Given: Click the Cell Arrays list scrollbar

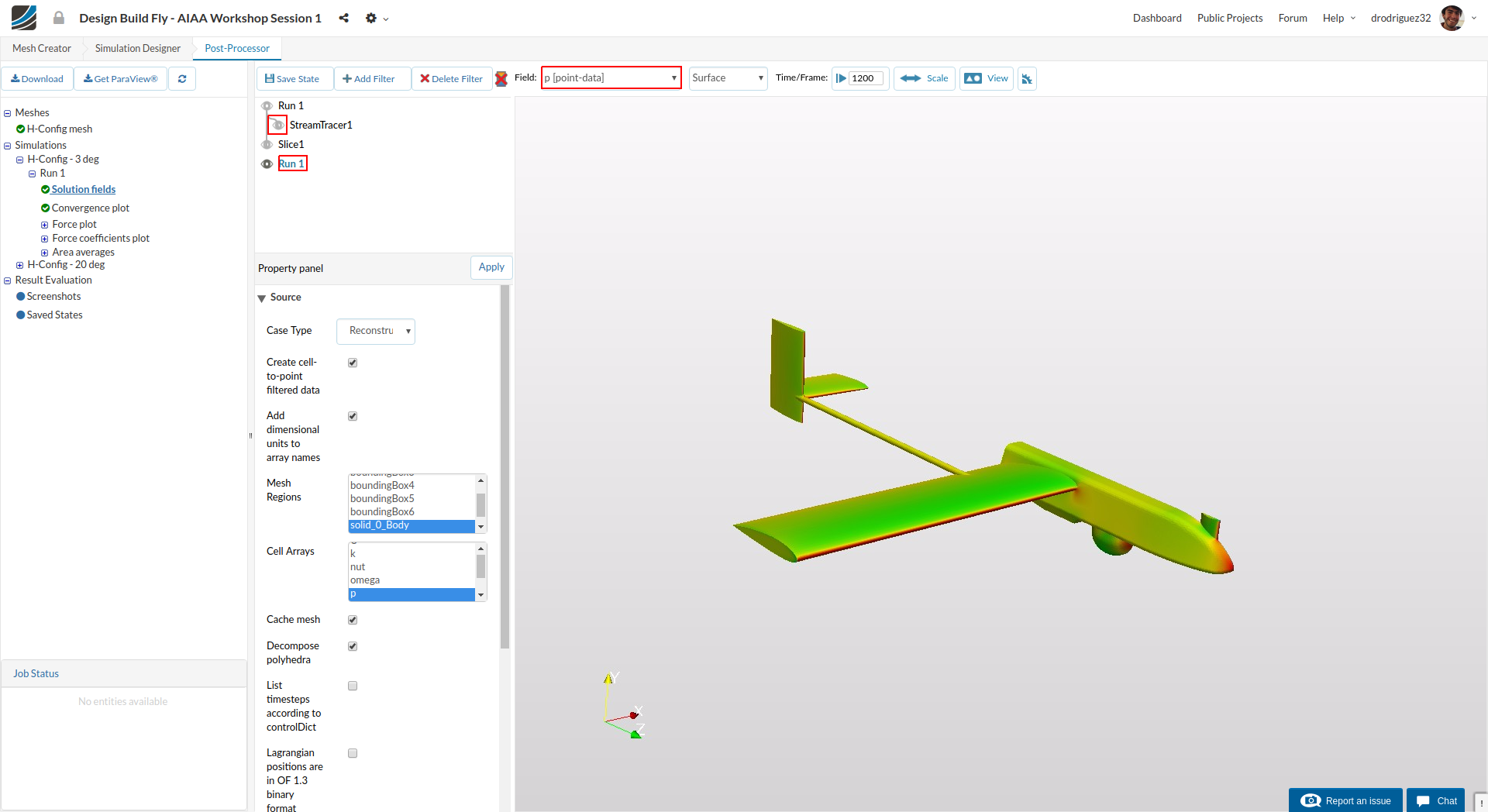Looking at the screenshot, I should tap(481, 566).
